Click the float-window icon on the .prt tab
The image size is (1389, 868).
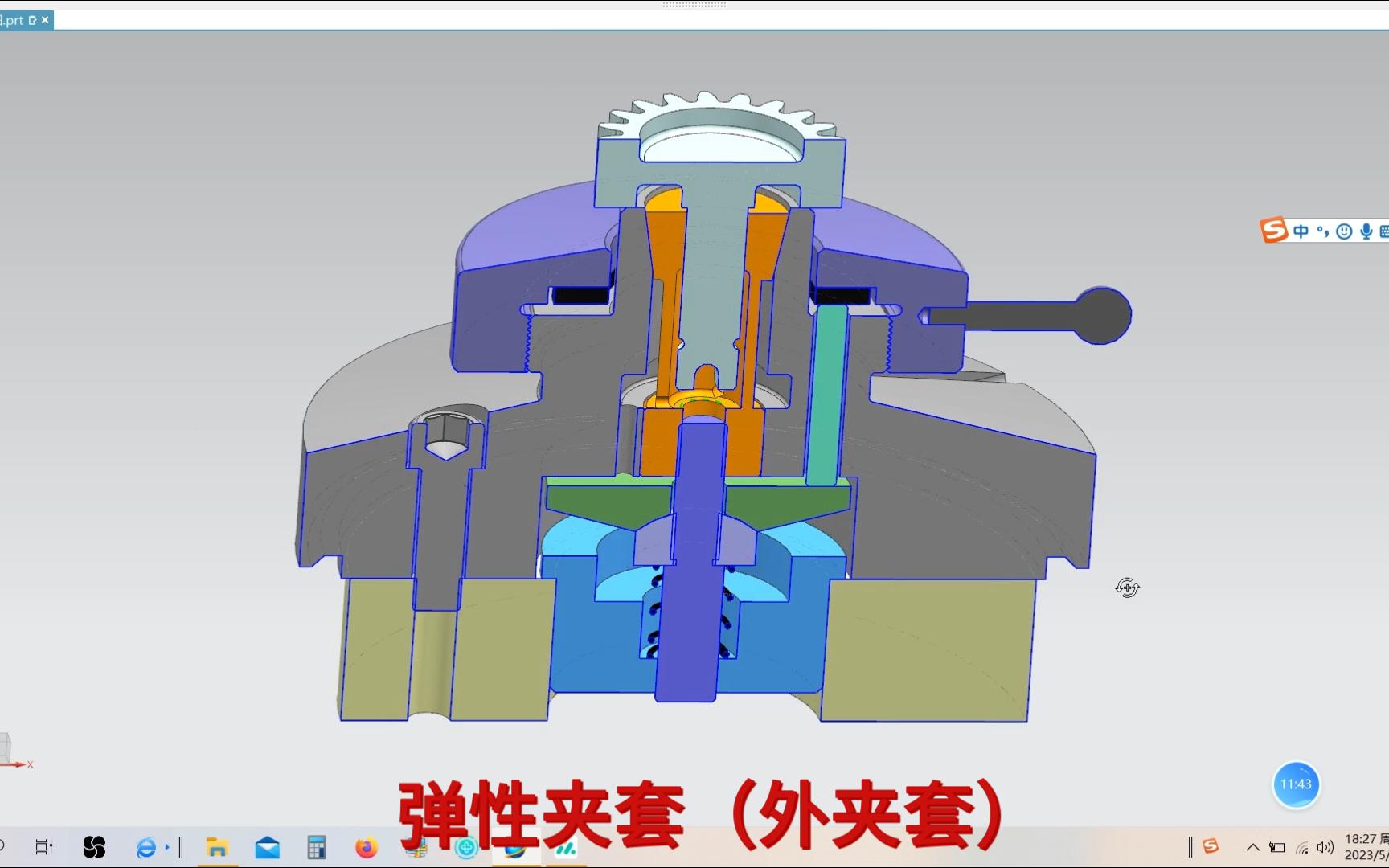(x=32, y=20)
